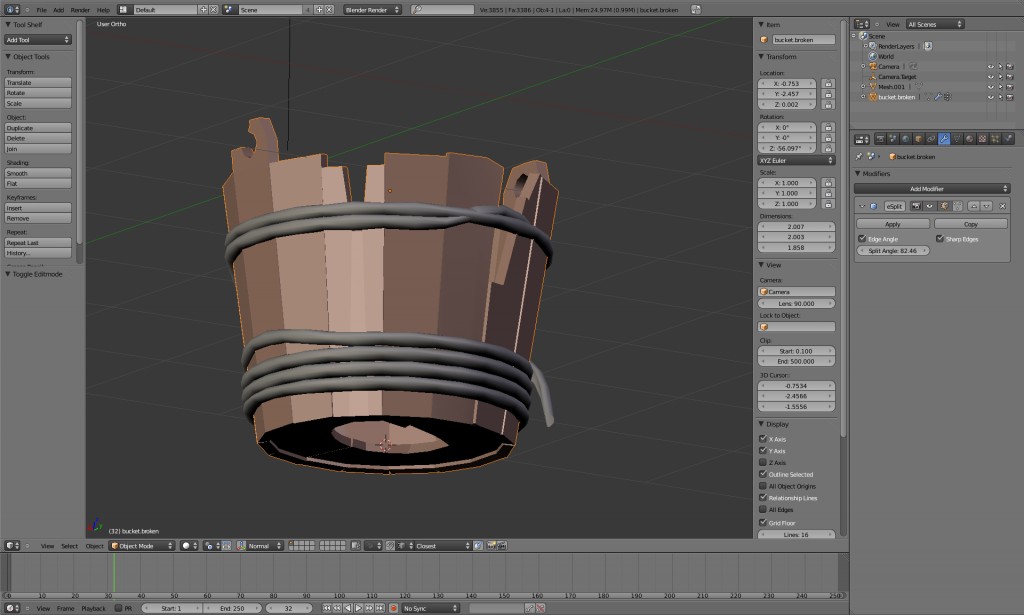The width and height of the screenshot is (1024, 615).
Task: Select the bucket.broken object in outliner
Action: pyautogui.click(x=896, y=97)
